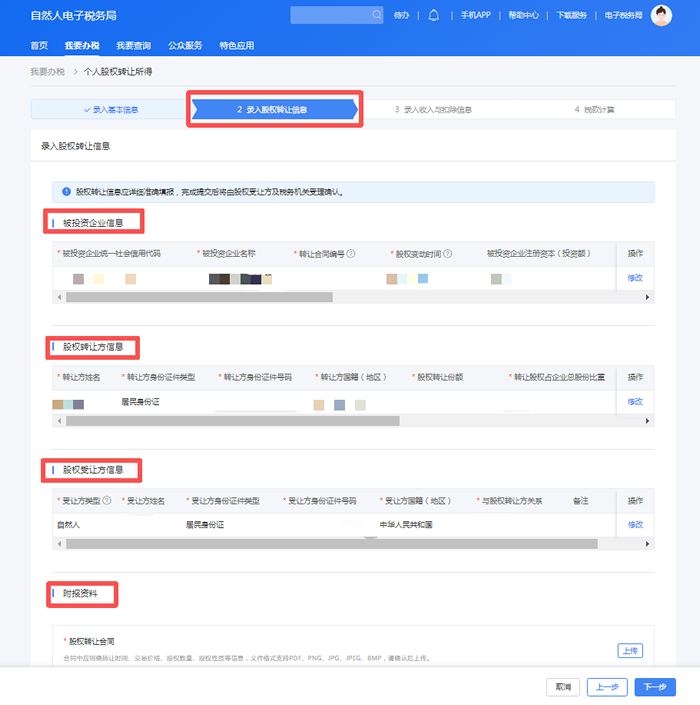Click 修改 in 股权转让方信息 row
Screen dimensions: 700x705
pyautogui.click(x=635, y=401)
